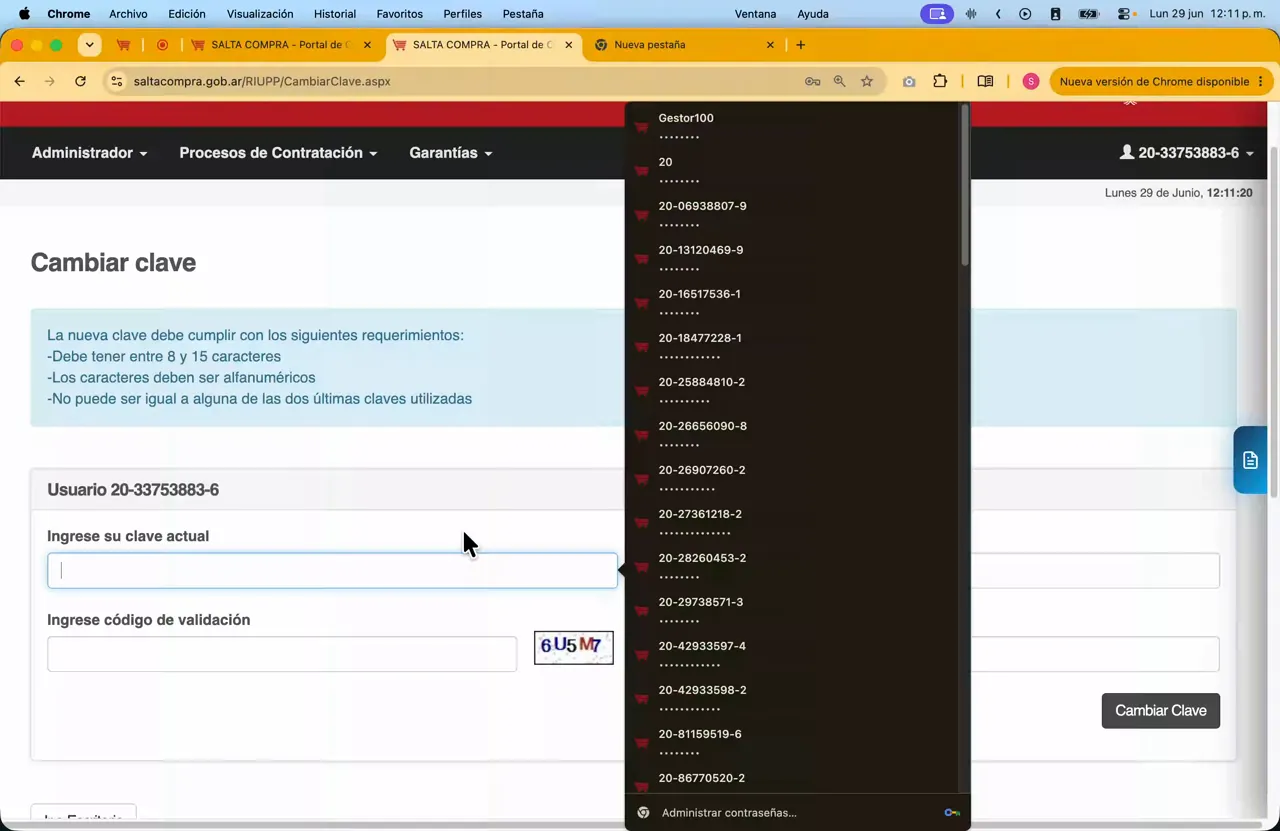Image resolution: width=1280 pixels, height=831 pixels.
Task: Focus the código de validación field
Action: click(x=282, y=654)
